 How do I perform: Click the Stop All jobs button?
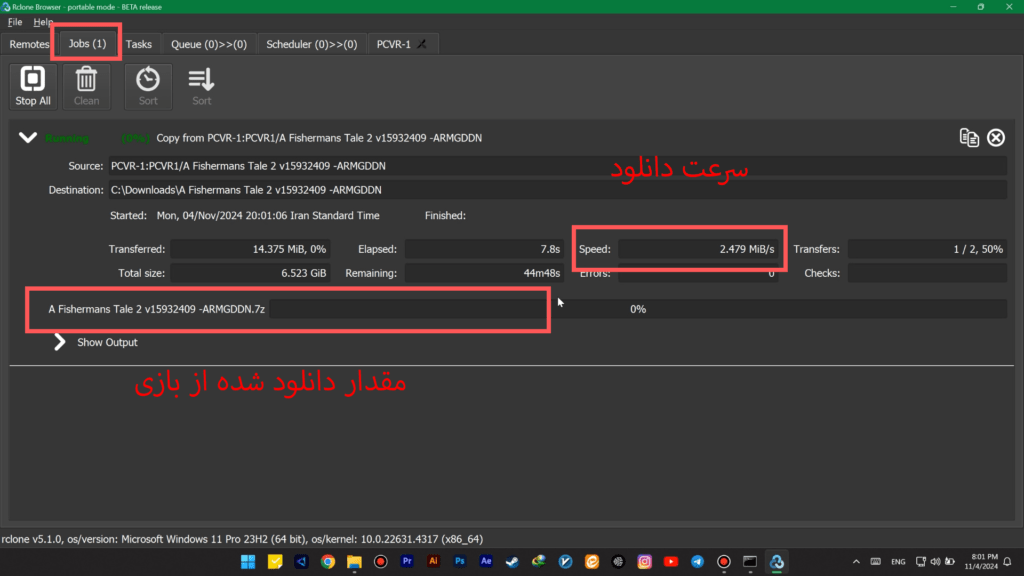coord(32,87)
